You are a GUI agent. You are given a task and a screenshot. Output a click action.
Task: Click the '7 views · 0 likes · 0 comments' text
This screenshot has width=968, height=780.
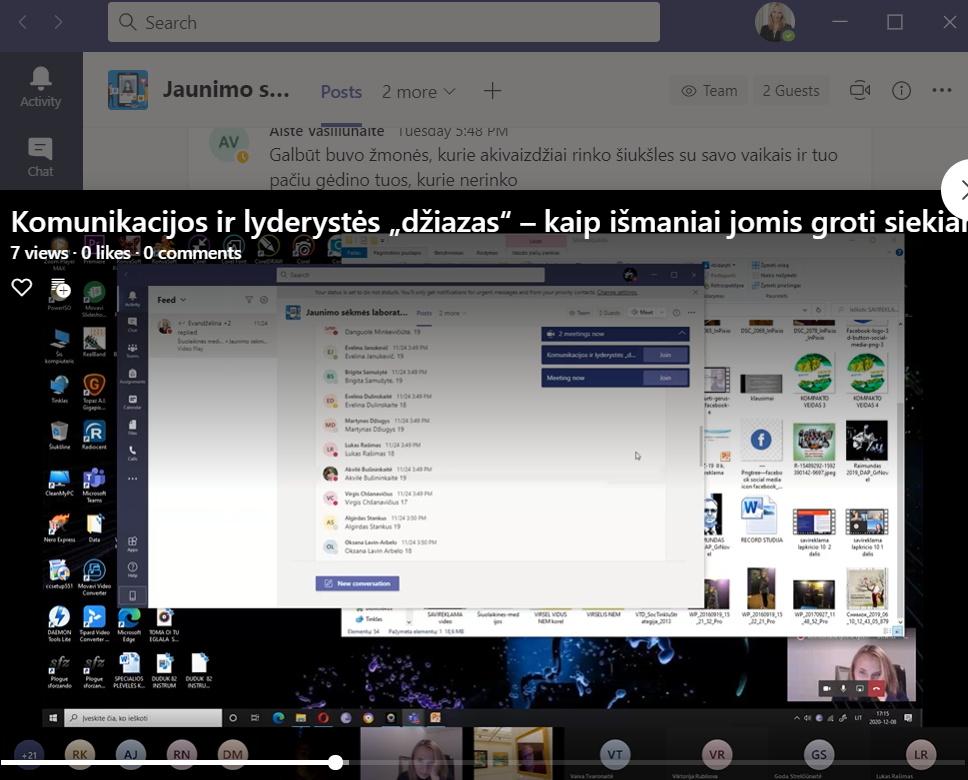(126, 253)
